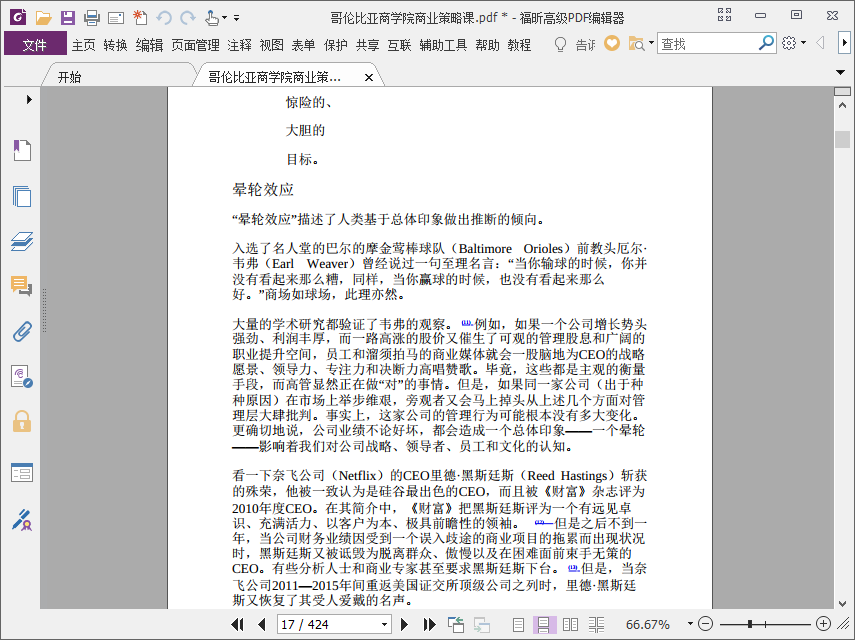Image resolution: width=855 pixels, height=640 pixels.
Task: Expand the tab list dropdown arrow
Action: tap(840, 73)
